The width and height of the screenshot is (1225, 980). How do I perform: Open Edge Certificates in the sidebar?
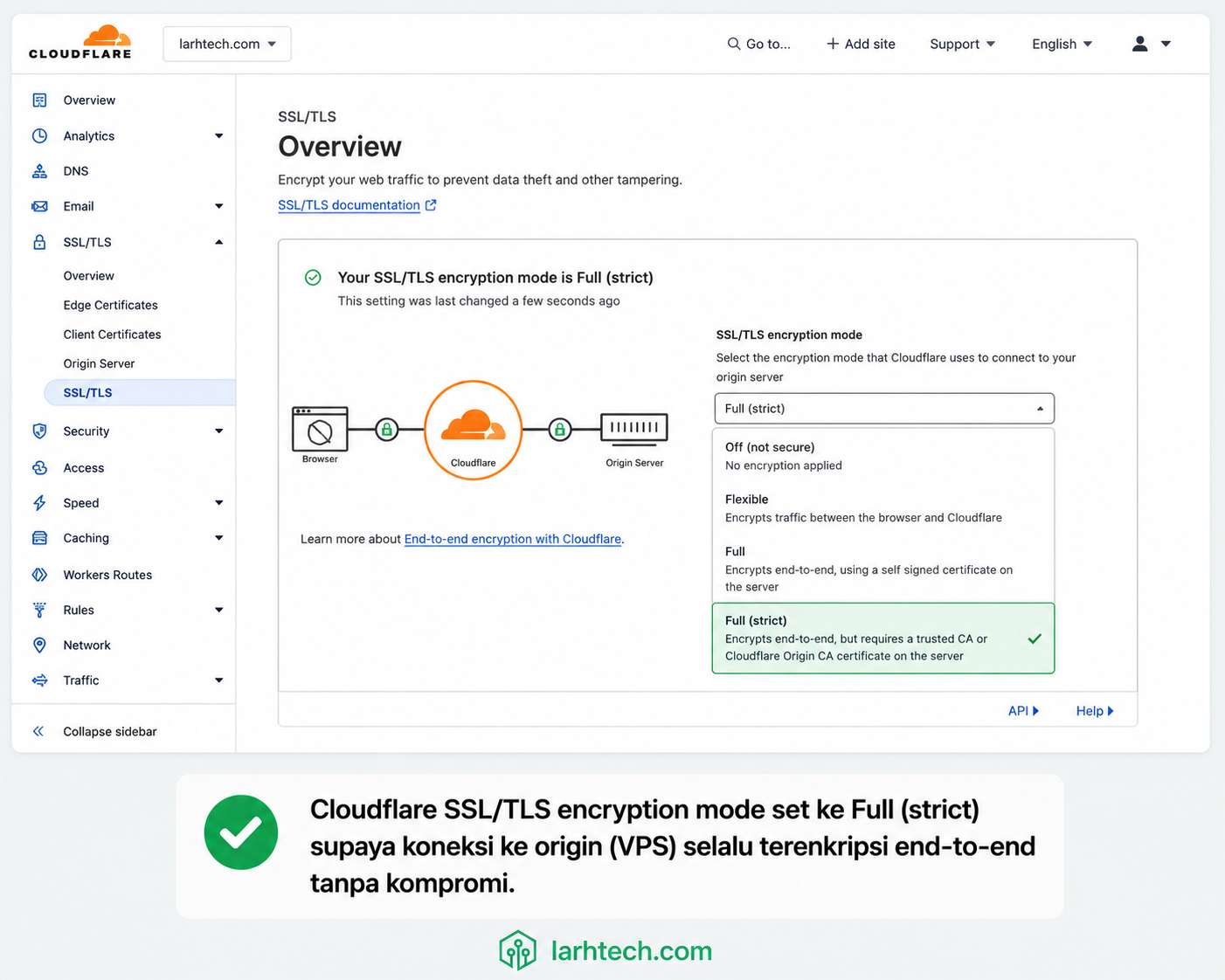[x=111, y=305]
